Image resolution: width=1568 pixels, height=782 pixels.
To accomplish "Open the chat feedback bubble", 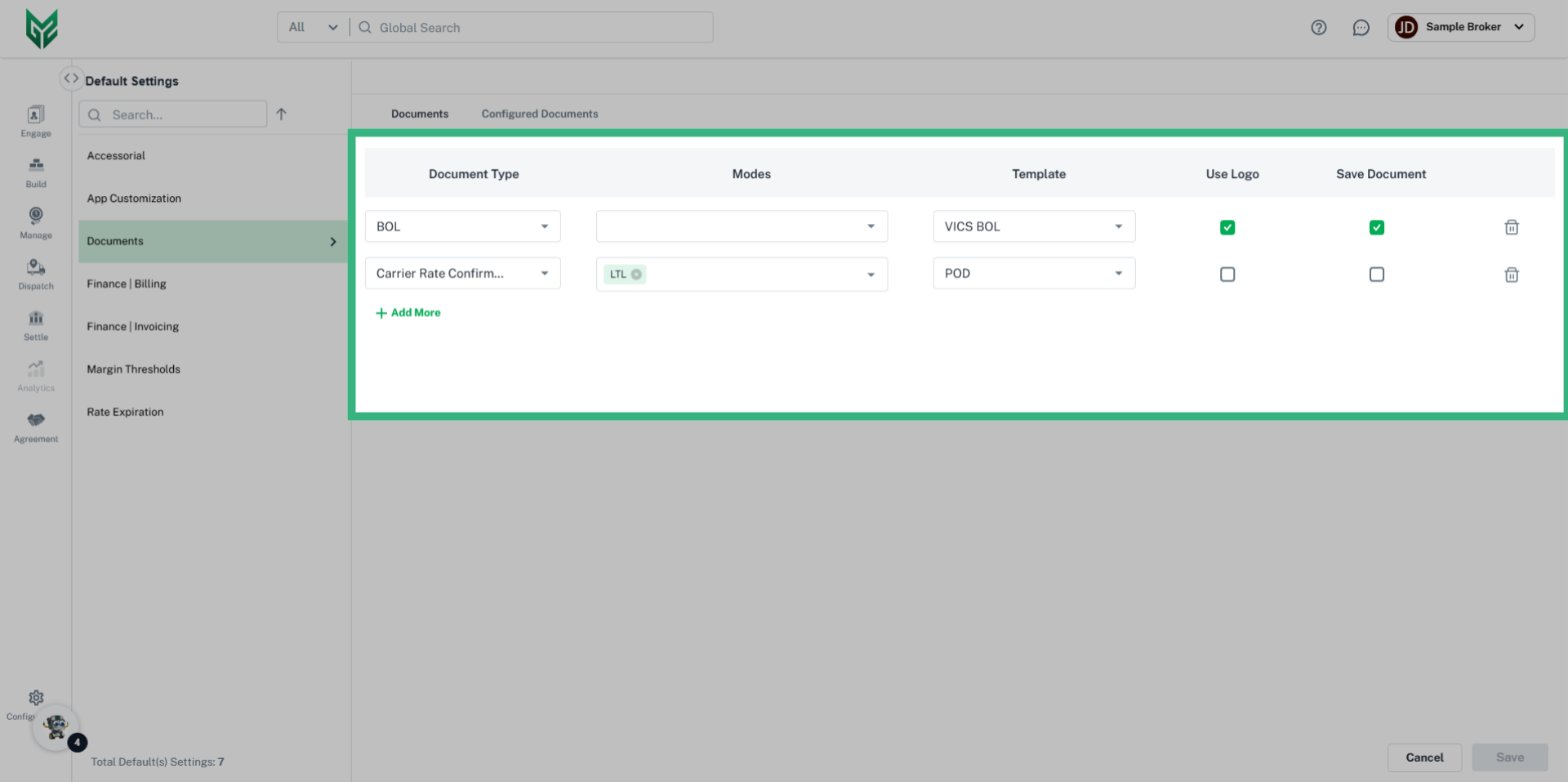I will click(1361, 27).
